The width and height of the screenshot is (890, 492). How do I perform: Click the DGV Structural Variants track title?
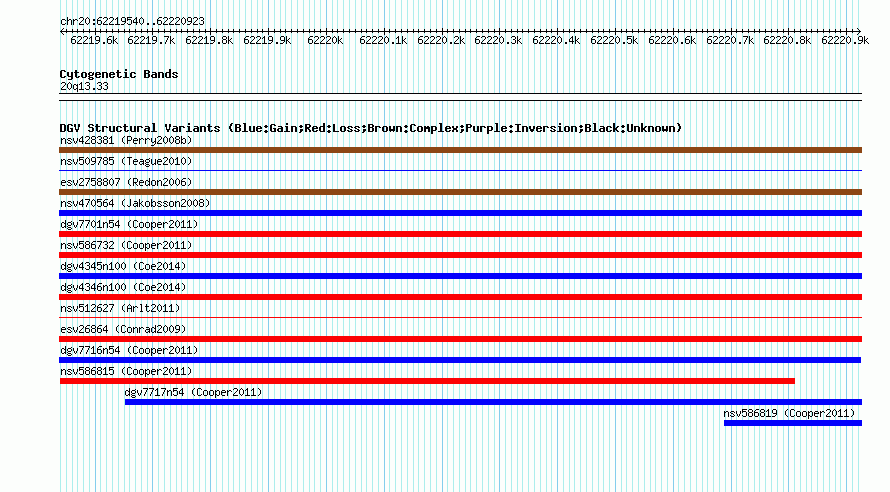pos(371,128)
